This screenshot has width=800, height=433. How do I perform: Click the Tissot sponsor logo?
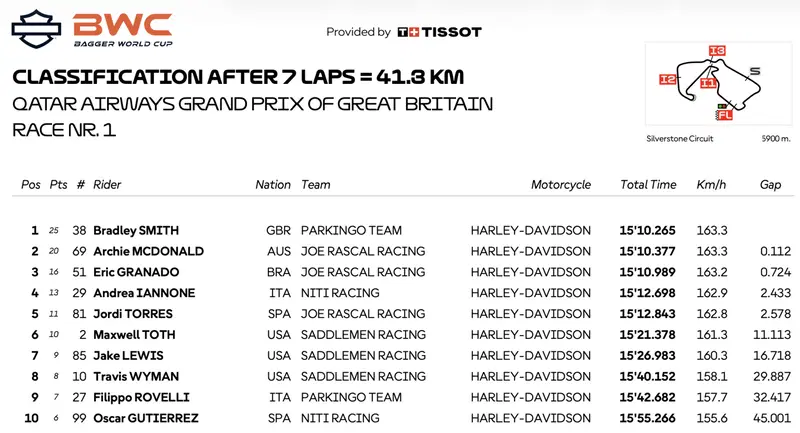[439, 32]
